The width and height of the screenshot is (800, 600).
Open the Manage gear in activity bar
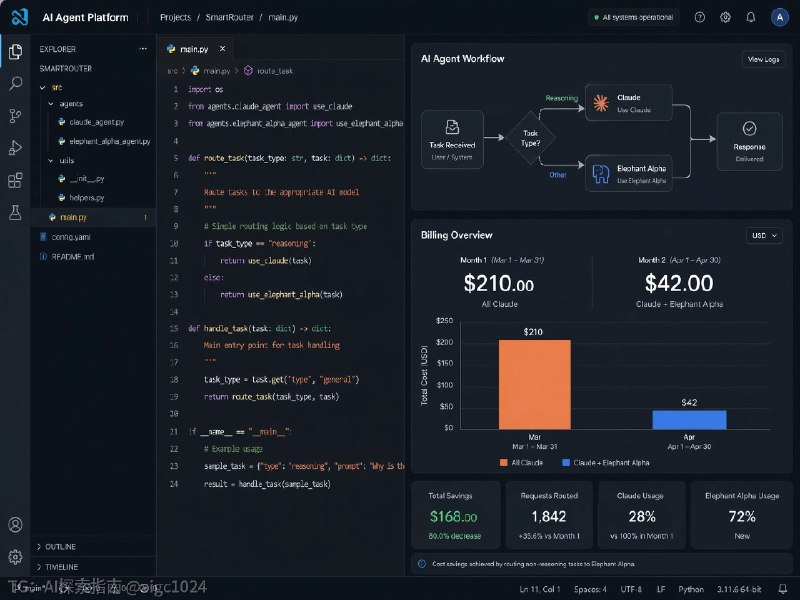pyautogui.click(x=15, y=557)
